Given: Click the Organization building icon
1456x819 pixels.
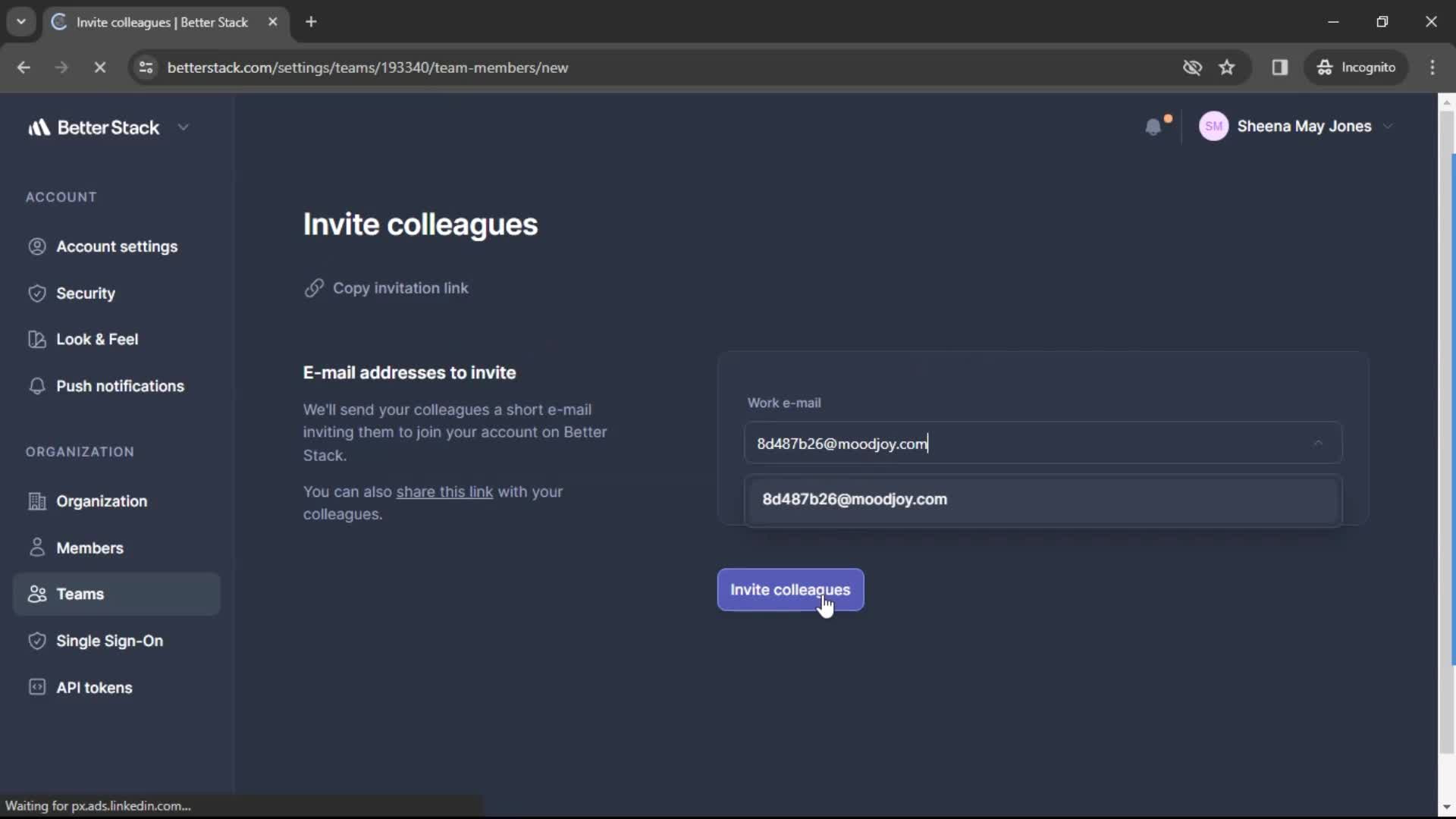Looking at the screenshot, I should tap(37, 501).
